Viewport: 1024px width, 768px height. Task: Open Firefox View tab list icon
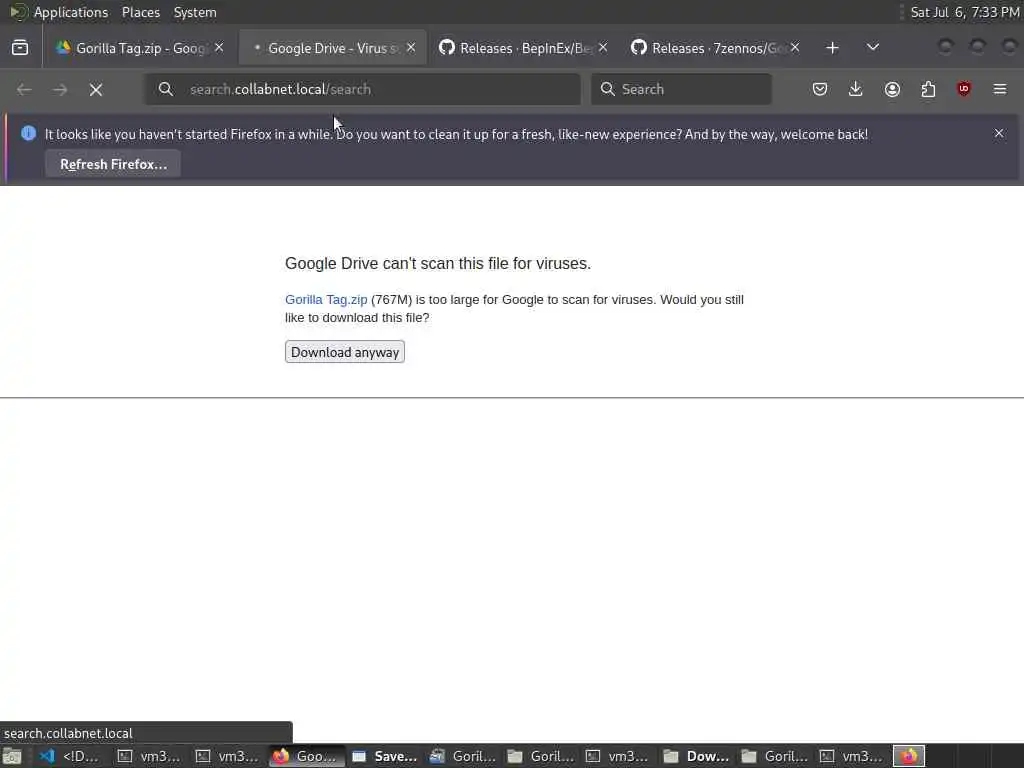[x=20, y=48]
